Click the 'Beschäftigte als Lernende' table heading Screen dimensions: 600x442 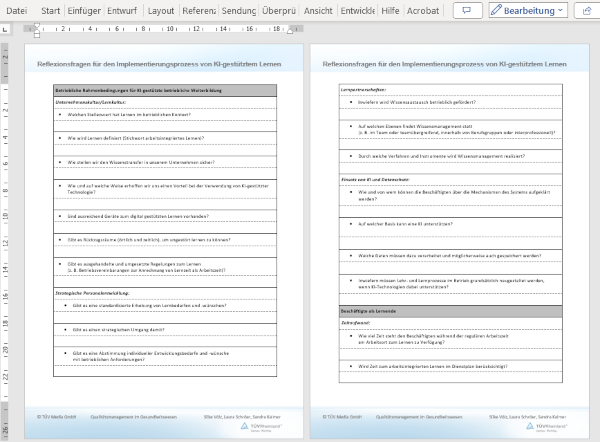click(x=371, y=313)
